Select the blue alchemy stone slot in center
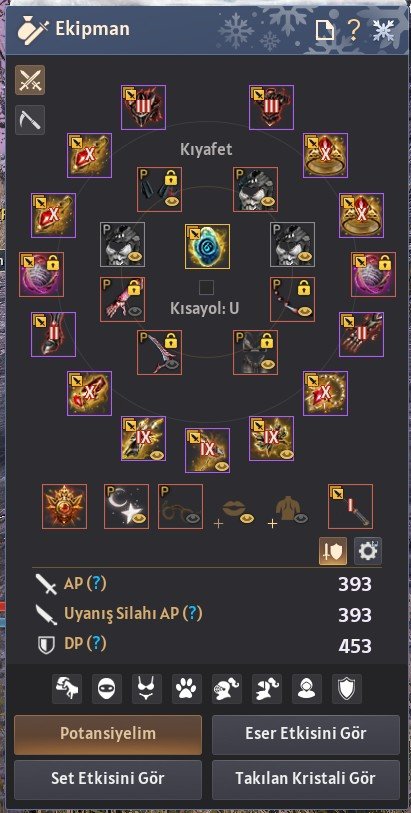Screen dimensions: 411x813 [x=207, y=246]
